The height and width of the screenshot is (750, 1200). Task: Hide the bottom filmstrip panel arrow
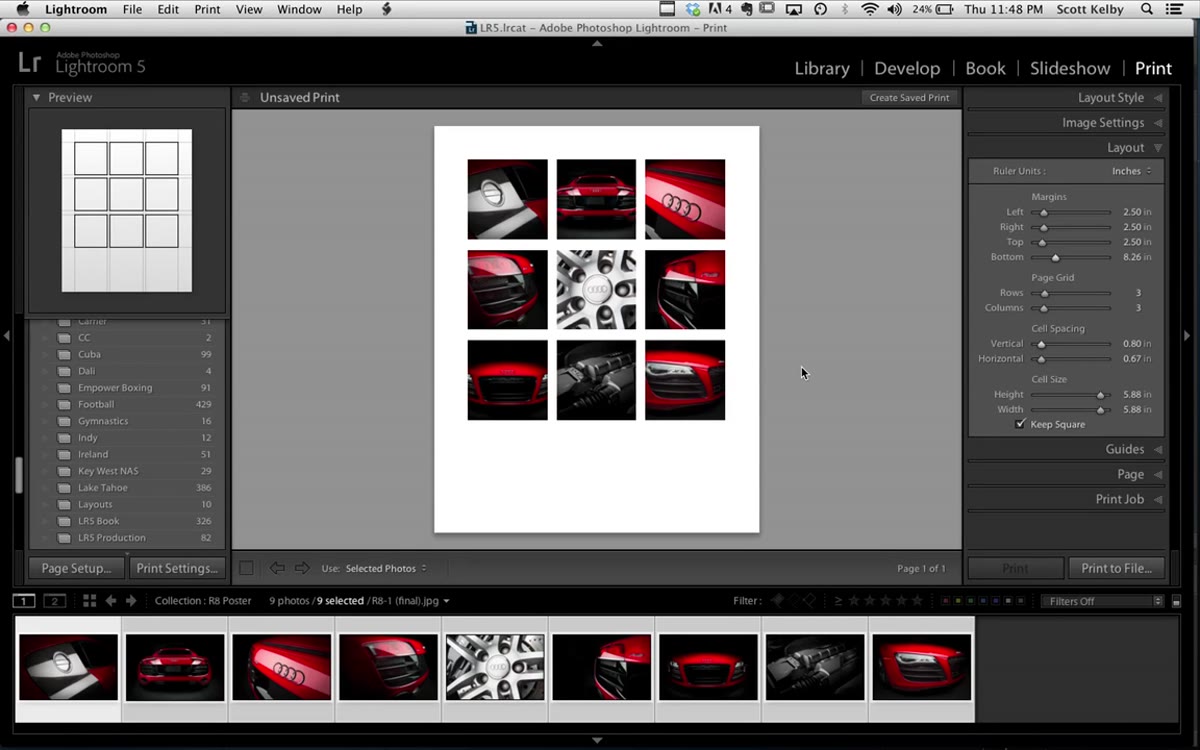coord(597,740)
